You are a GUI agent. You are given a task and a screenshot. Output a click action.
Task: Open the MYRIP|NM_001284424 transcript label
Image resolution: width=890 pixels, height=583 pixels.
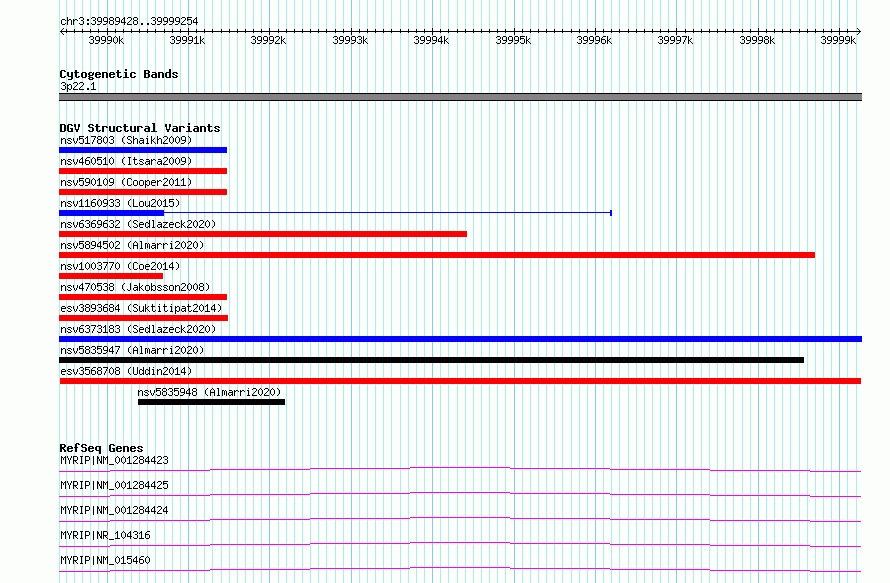tap(114, 510)
